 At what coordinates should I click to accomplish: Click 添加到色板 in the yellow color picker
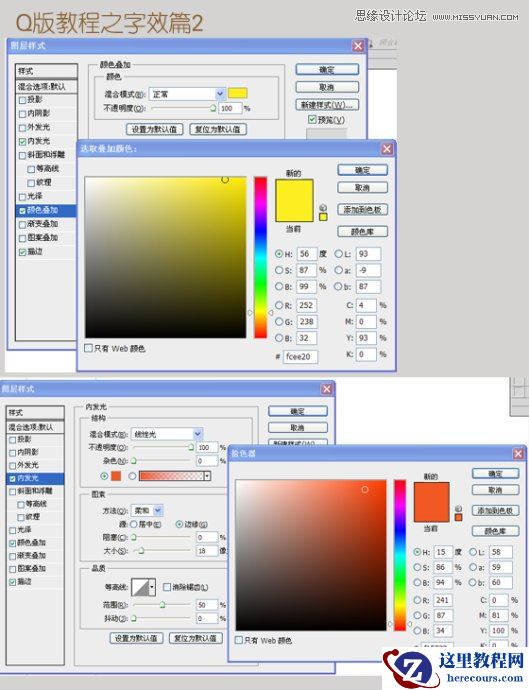[x=363, y=210]
